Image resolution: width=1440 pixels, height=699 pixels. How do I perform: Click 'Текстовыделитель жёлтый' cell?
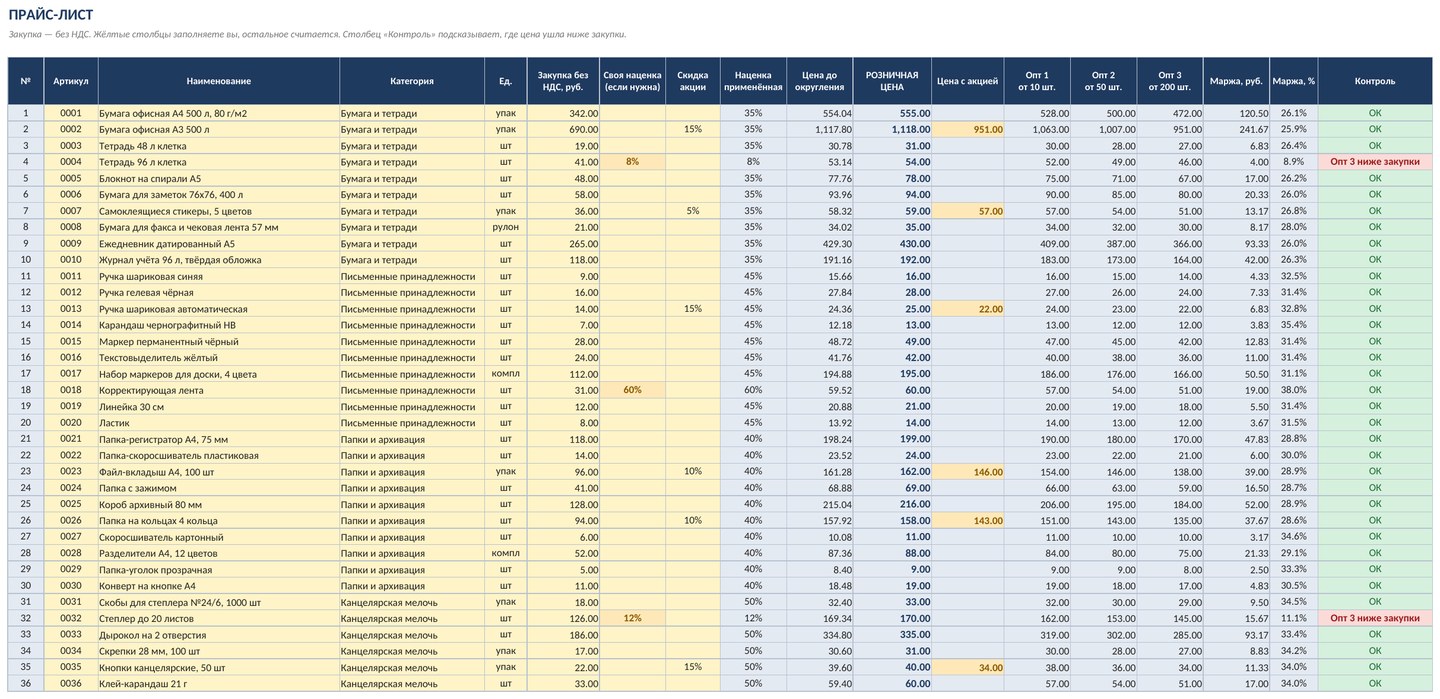pos(218,358)
